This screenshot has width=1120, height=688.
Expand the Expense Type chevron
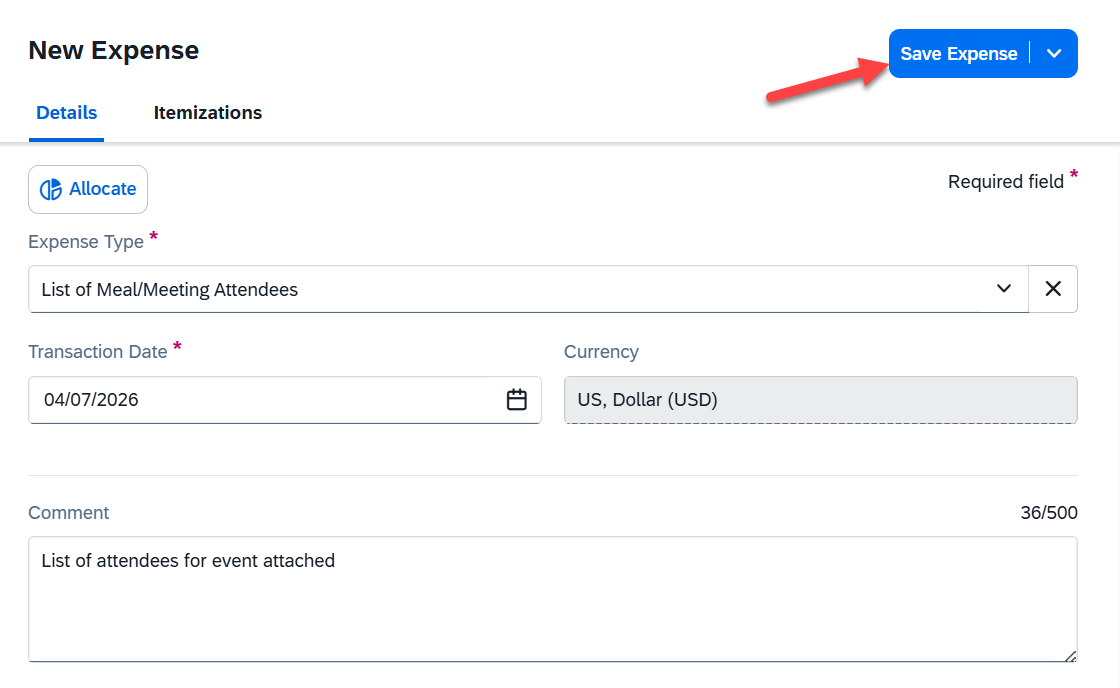[x=1004, y=289]
